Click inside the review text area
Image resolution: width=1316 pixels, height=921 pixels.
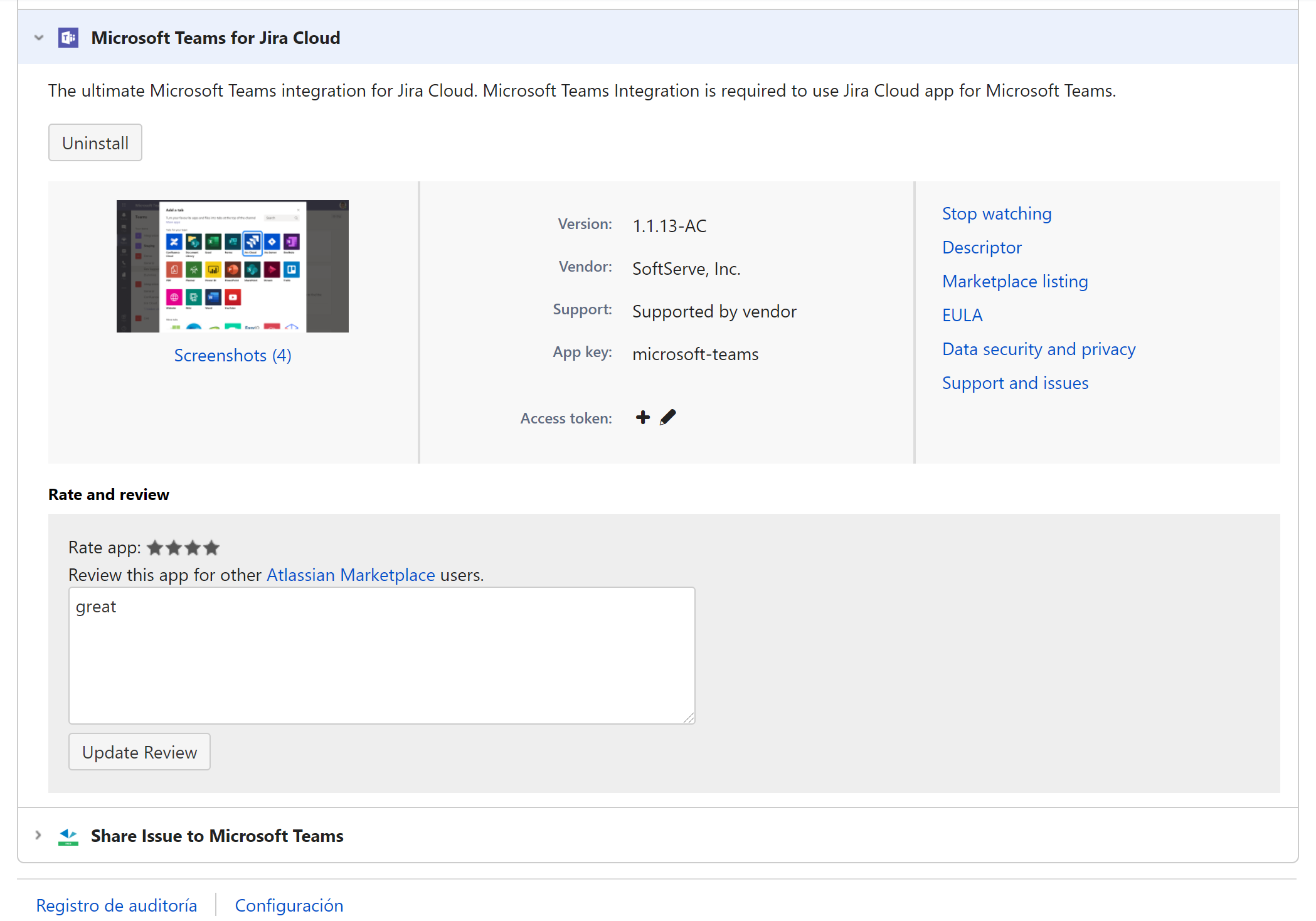coord(381,655)
